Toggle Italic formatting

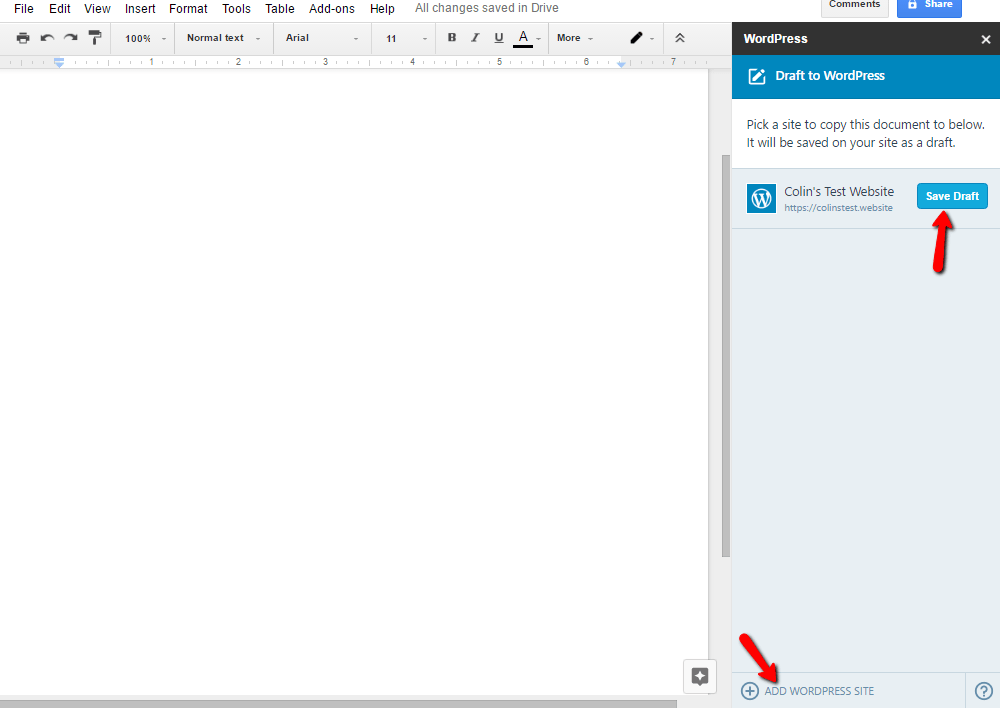tap(475, 38)
